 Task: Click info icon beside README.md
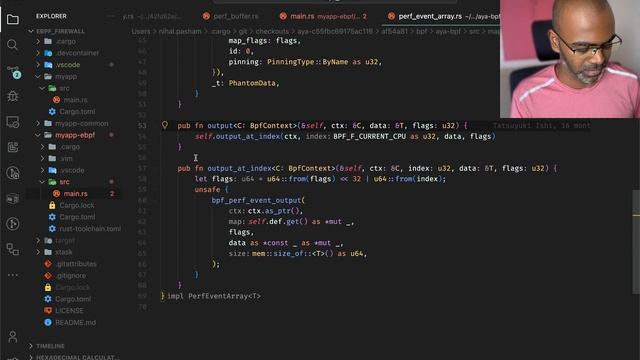(x=48, y=322)
